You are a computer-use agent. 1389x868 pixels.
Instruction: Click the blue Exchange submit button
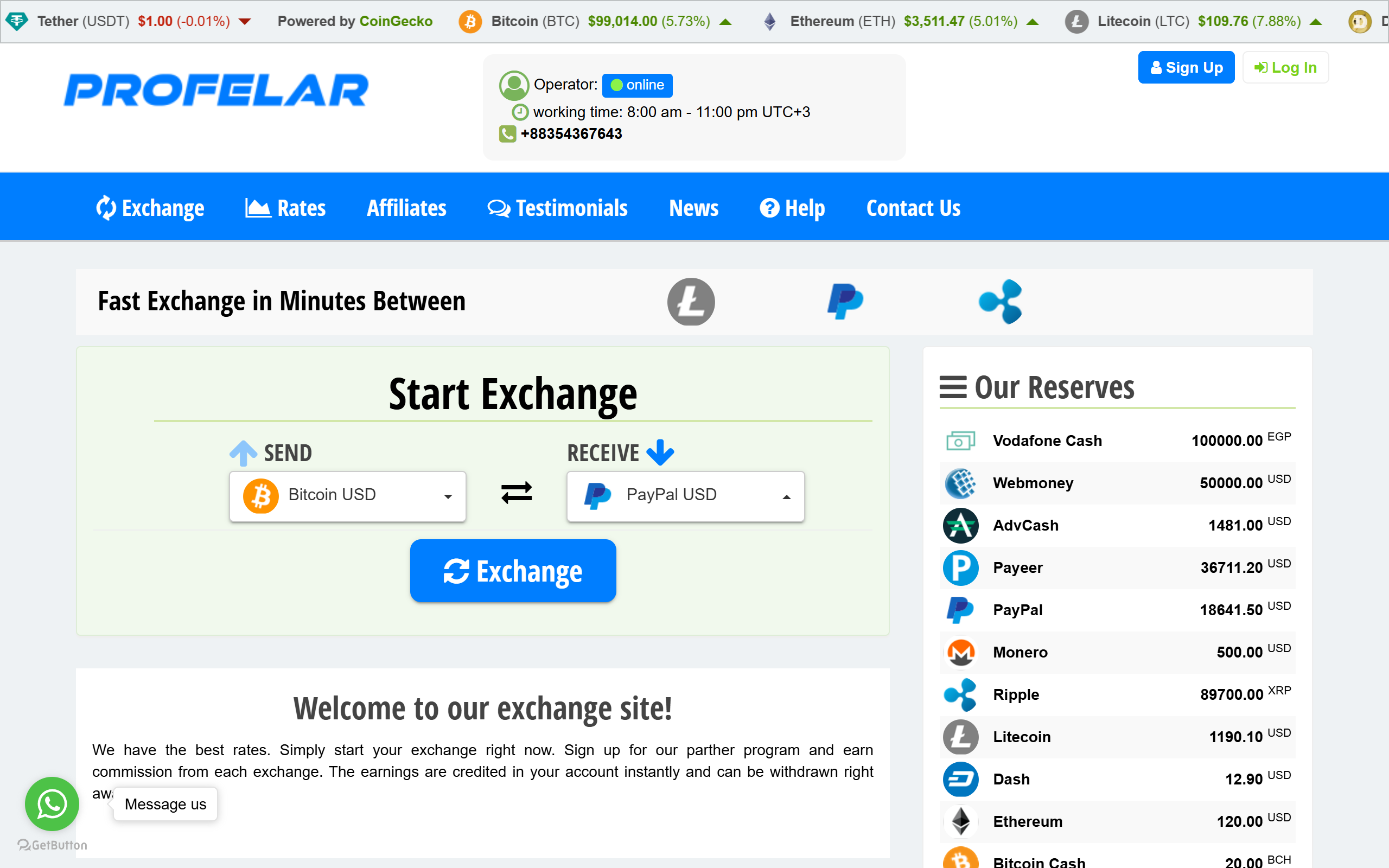coord(513,571)
